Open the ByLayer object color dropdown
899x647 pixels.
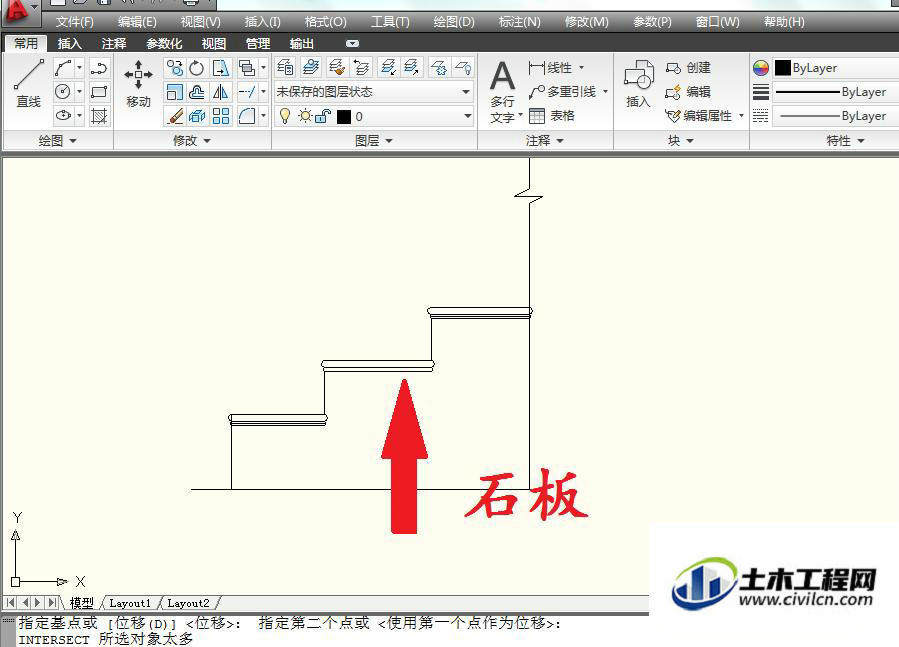pyautogui.click(x=836, y=68)
